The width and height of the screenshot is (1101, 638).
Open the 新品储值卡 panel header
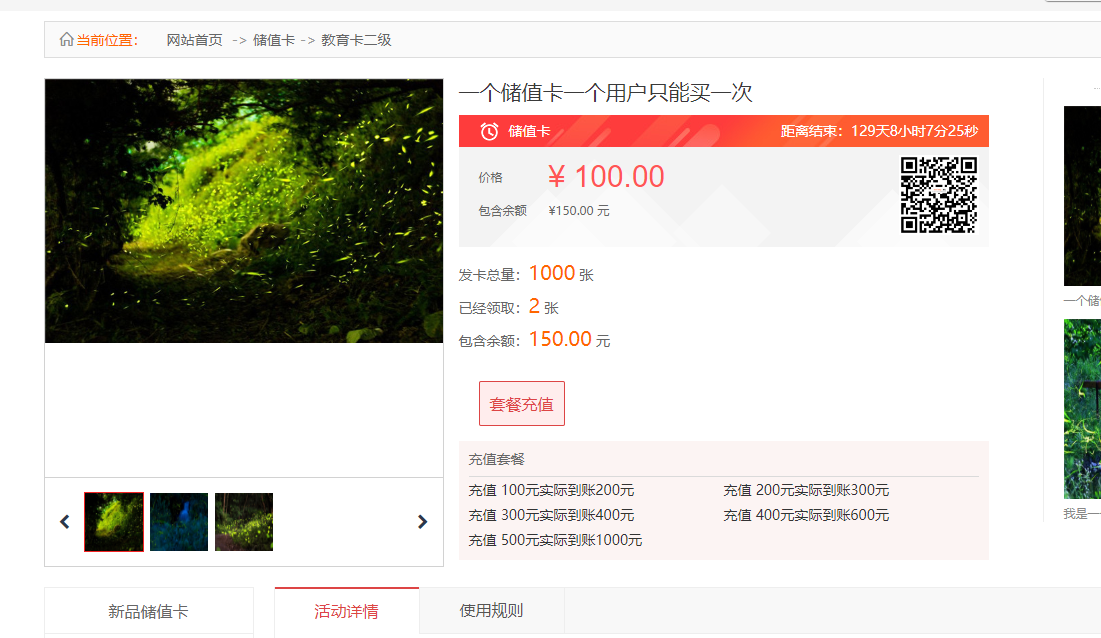pyautogui.click(x=148, y=612)
